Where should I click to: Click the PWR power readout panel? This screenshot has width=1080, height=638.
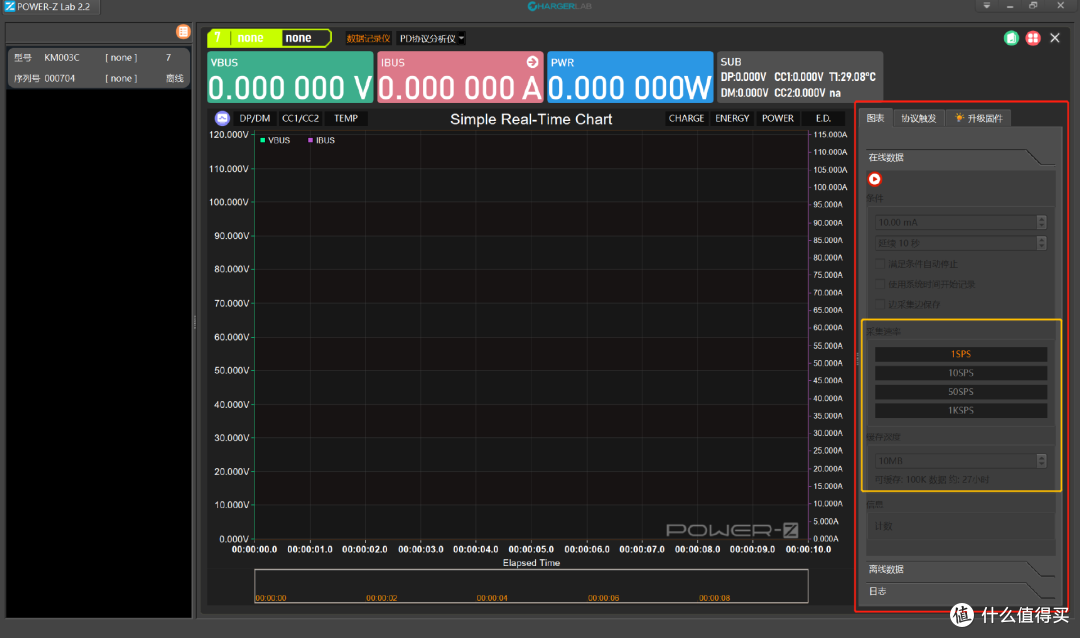tap(630, 76)
